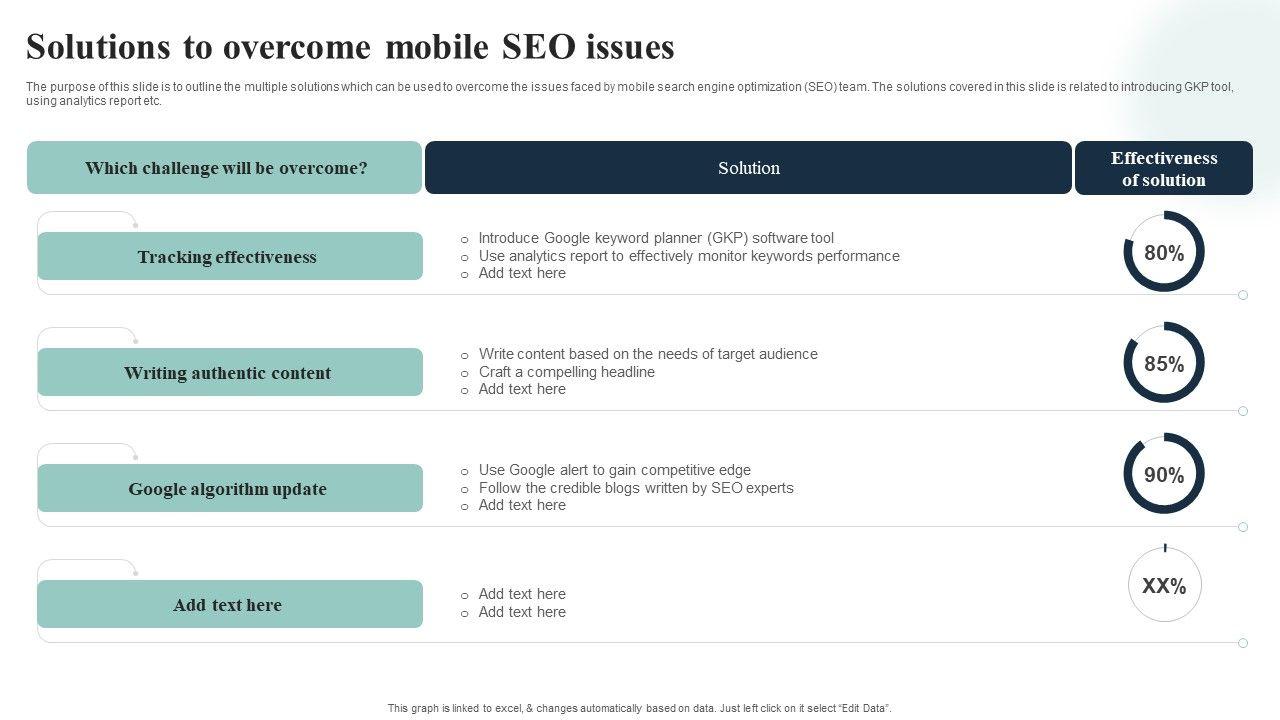
Task: Click the circle endpoint of Tracking effectiveness row
Action: [x=1243, y=295]
